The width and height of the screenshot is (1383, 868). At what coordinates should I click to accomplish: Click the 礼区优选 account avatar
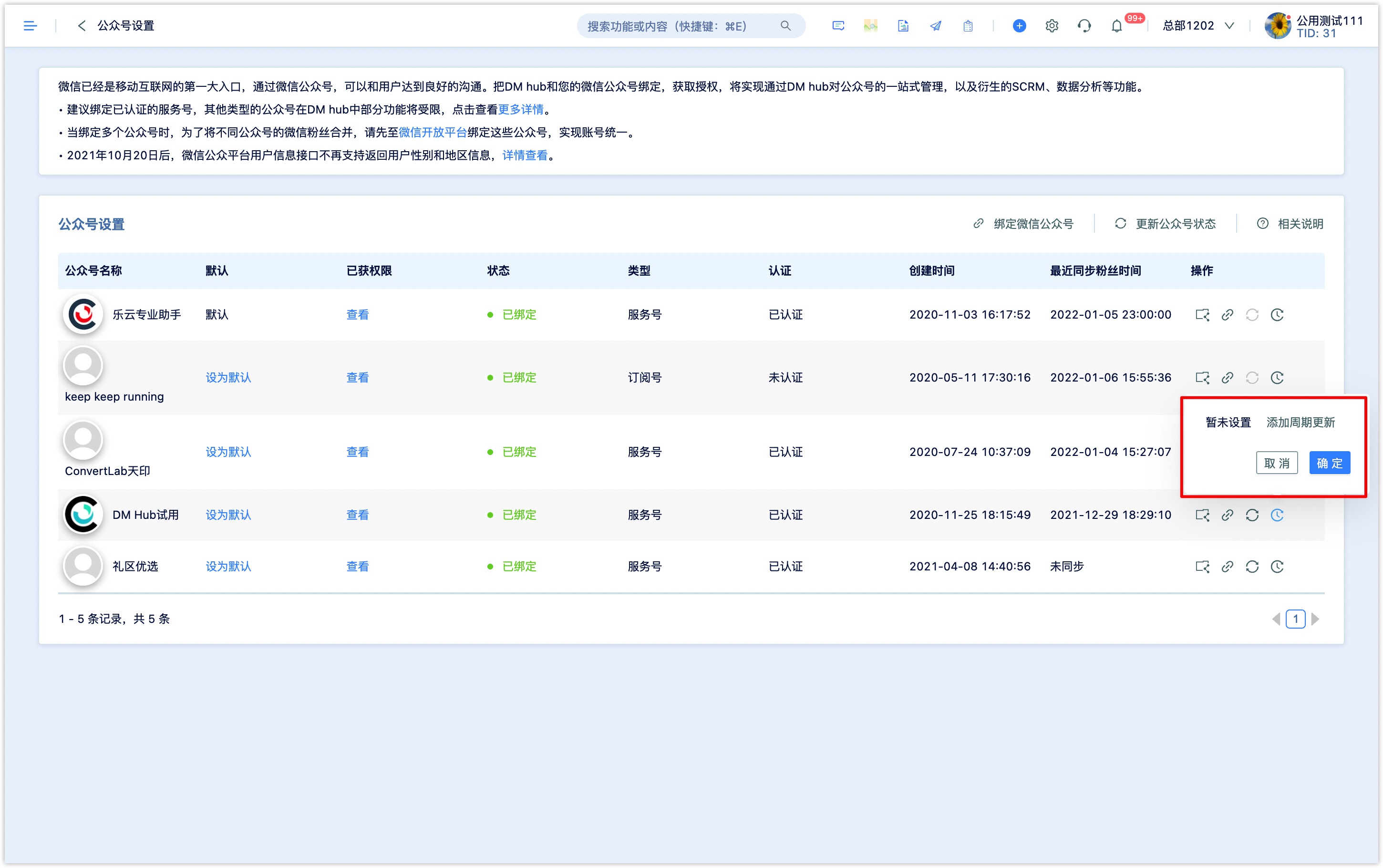coord(83,567)
